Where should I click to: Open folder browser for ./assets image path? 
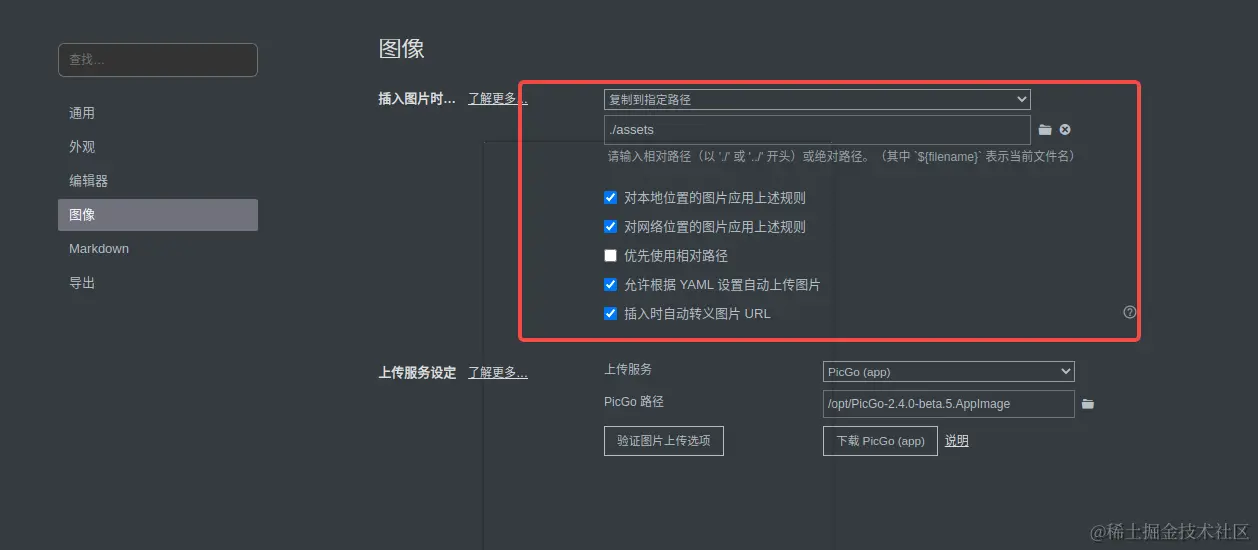click(x=1045, y=130)
